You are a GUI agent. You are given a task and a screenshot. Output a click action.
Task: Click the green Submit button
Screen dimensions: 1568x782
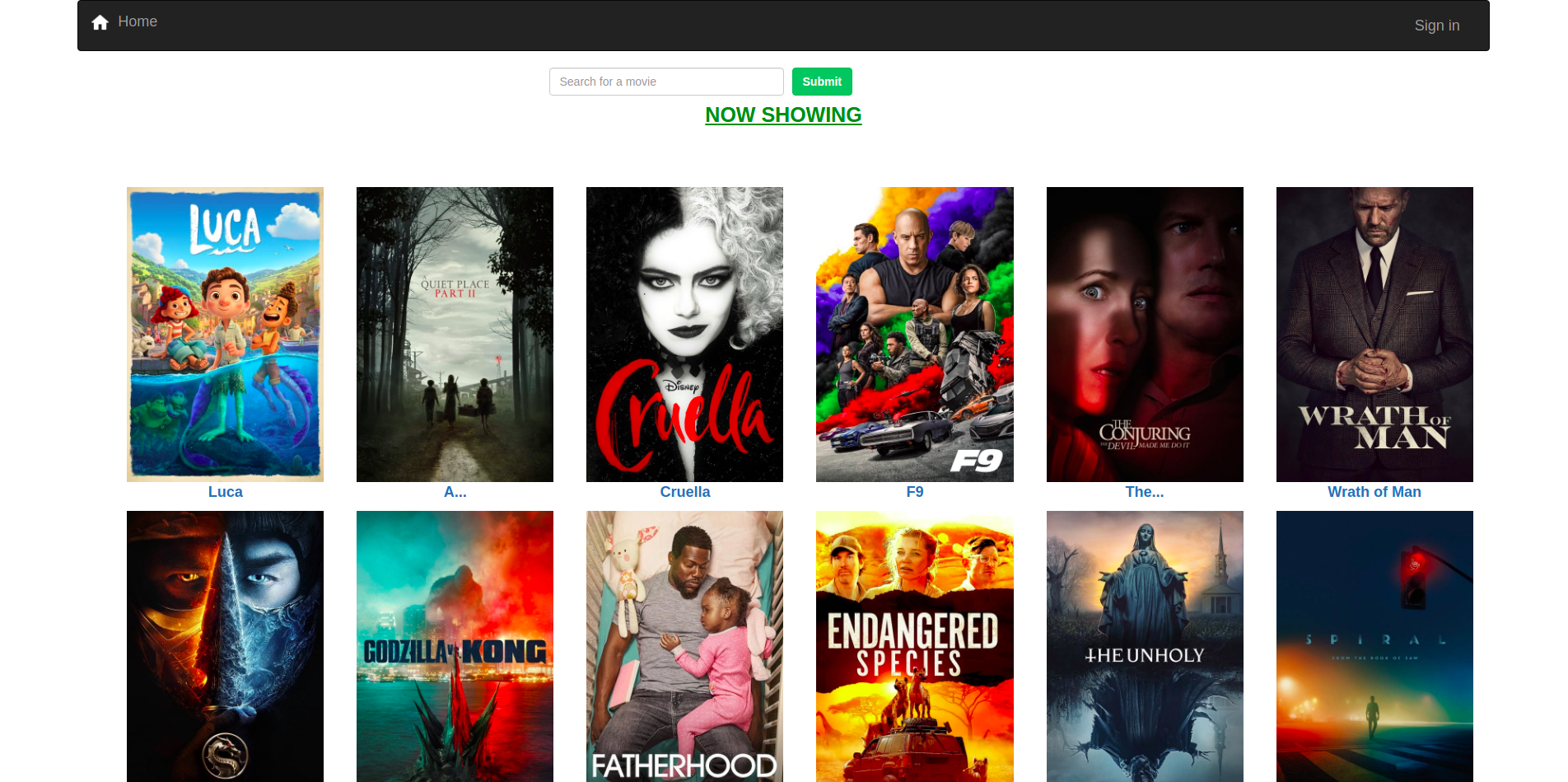[x=822, y=82]
